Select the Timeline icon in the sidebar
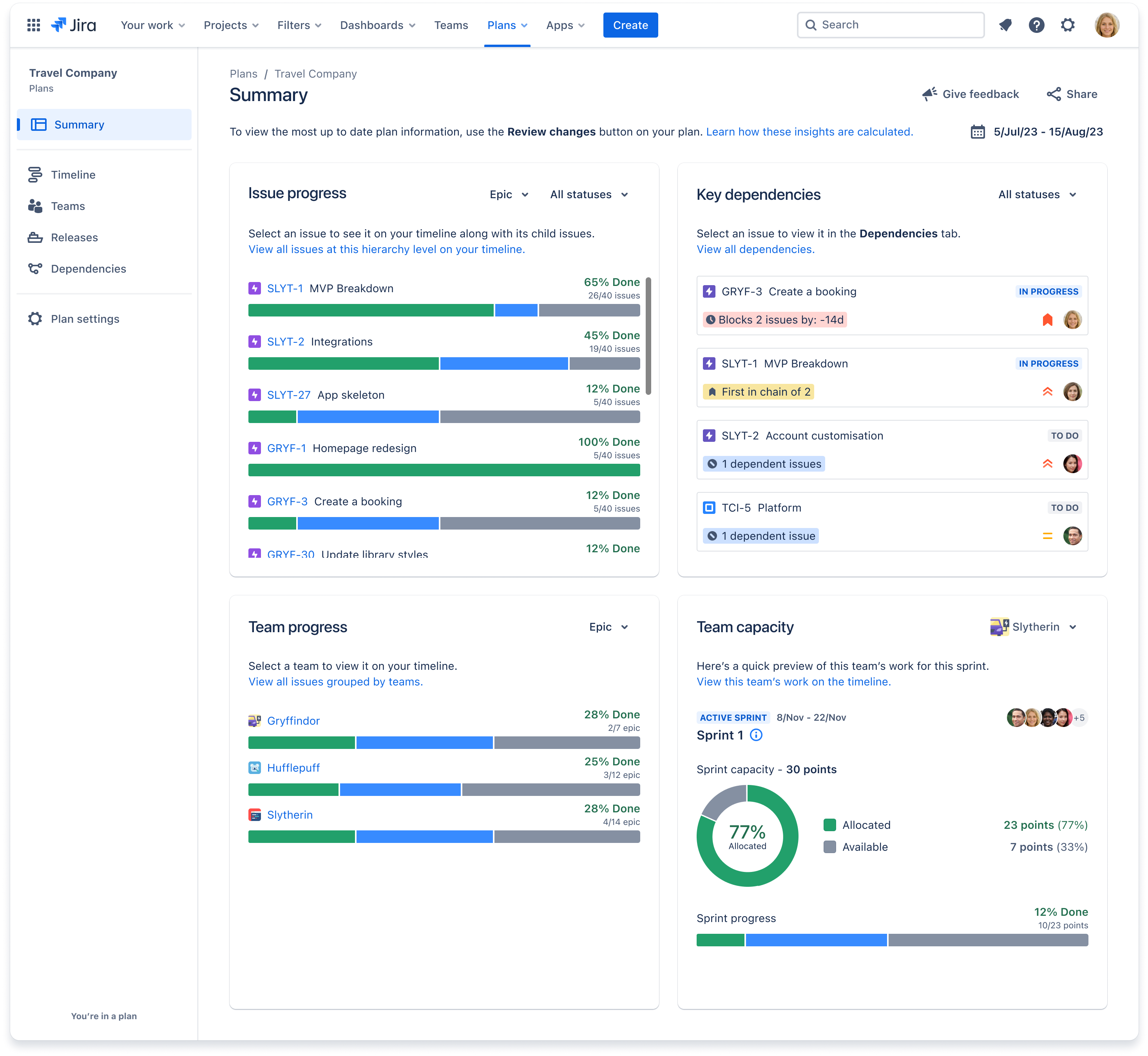Viewport: 1148px width, 1056px height. 35,174
